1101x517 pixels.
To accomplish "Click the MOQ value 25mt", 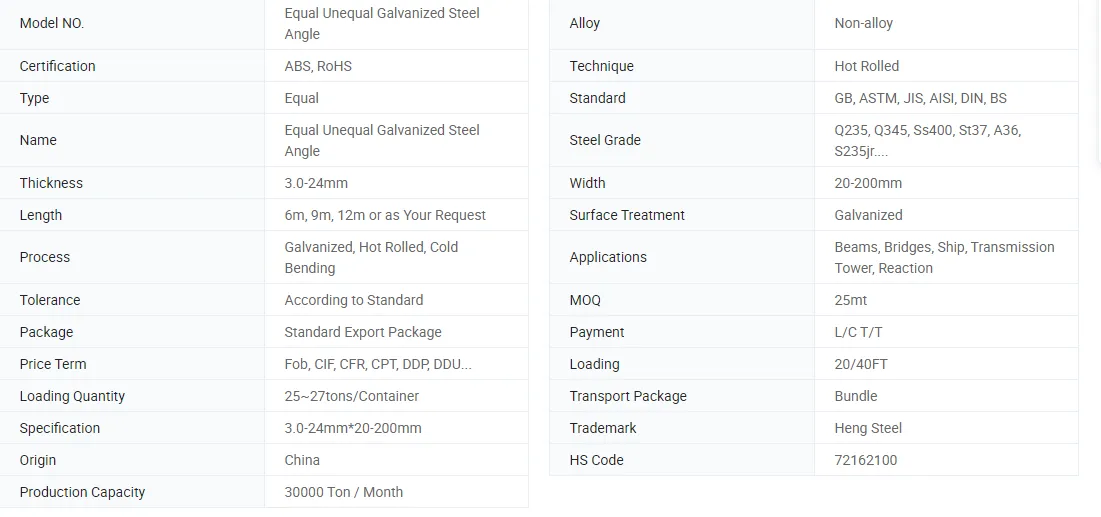I will pyautogui.click(x=850, y=300).
